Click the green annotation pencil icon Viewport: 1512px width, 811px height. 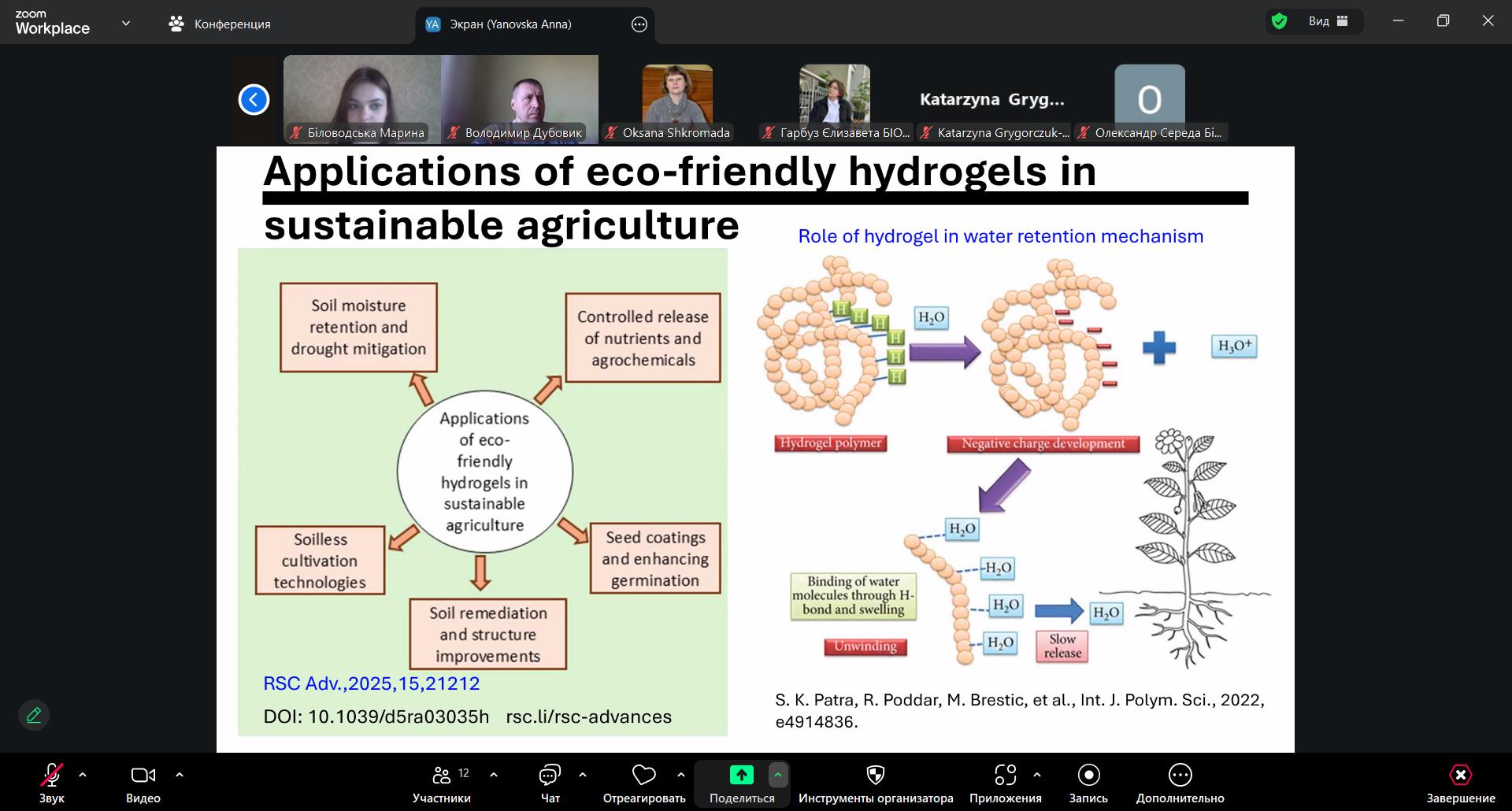pyautogui.click(x=34, y=715)
